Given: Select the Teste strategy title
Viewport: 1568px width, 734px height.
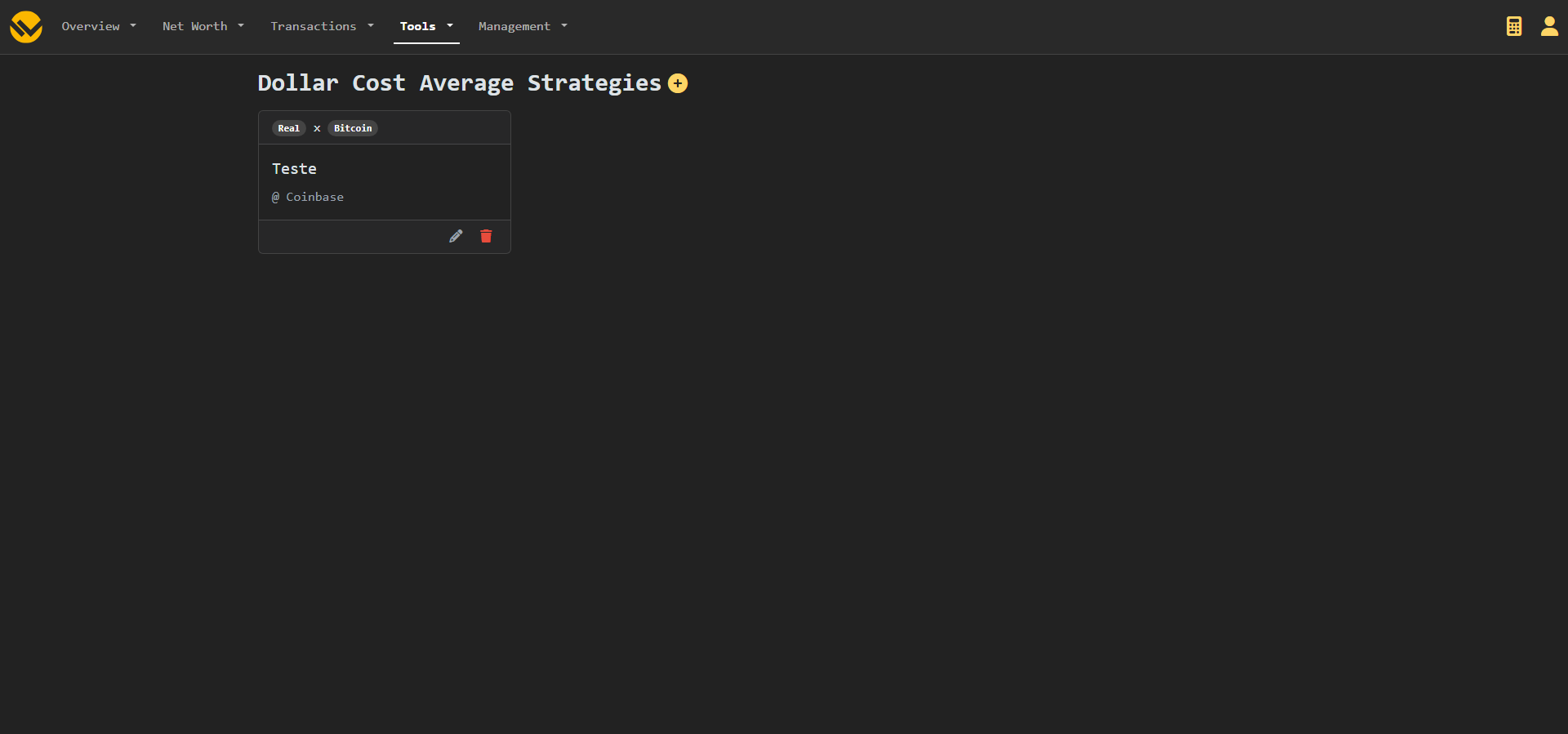Looking at the screenshot, I should pyautogui.click(x=294, y=169).
